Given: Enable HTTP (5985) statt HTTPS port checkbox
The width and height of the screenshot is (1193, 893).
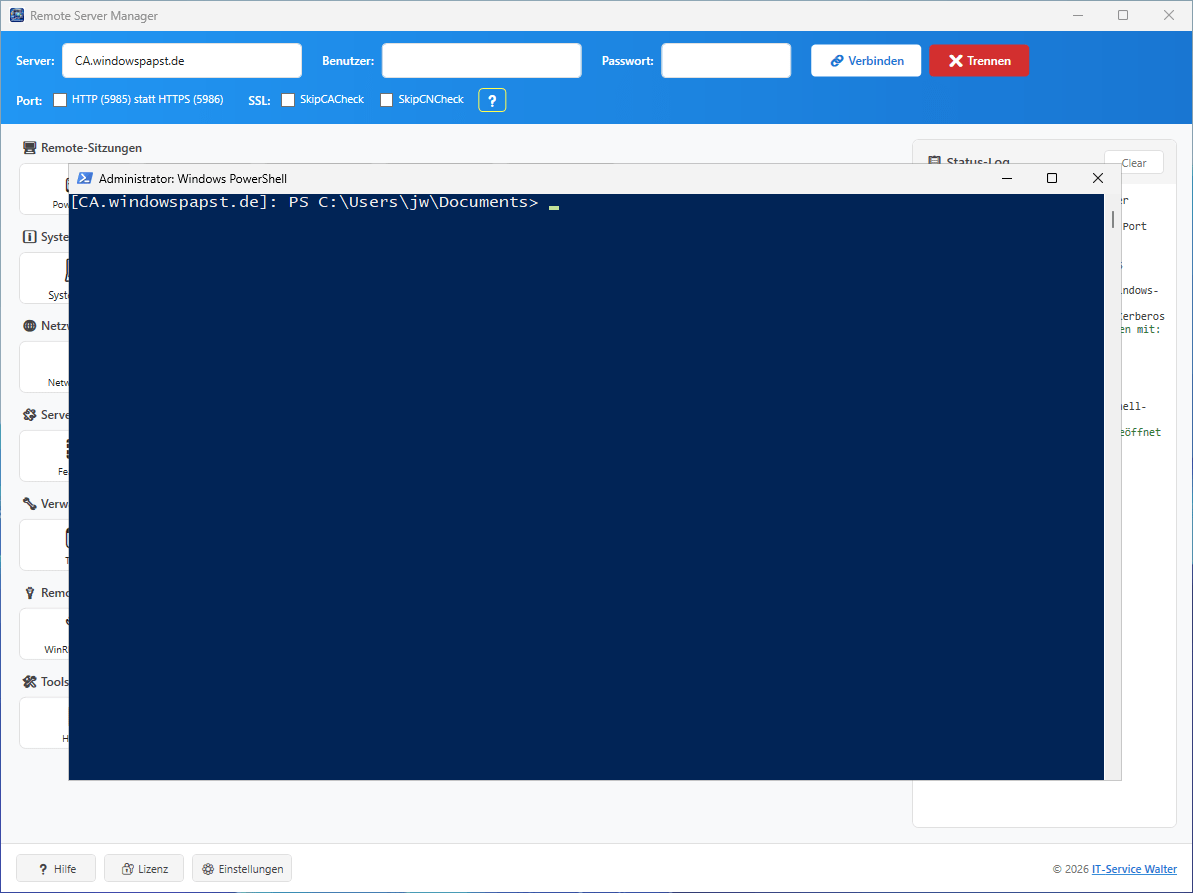Looking at the screenshot, I should [60, 100].
